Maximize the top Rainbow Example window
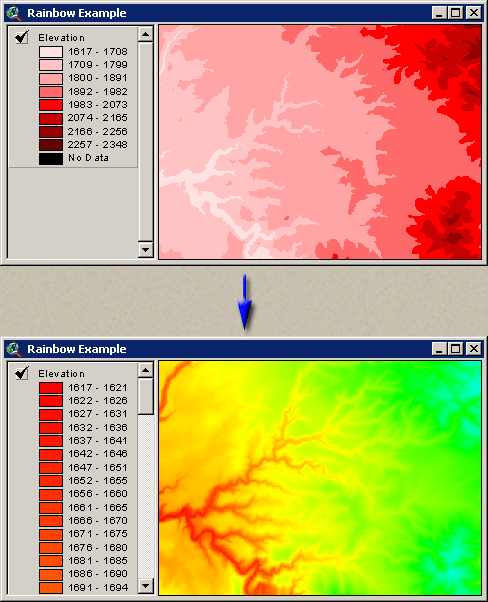 click(455, 13)
